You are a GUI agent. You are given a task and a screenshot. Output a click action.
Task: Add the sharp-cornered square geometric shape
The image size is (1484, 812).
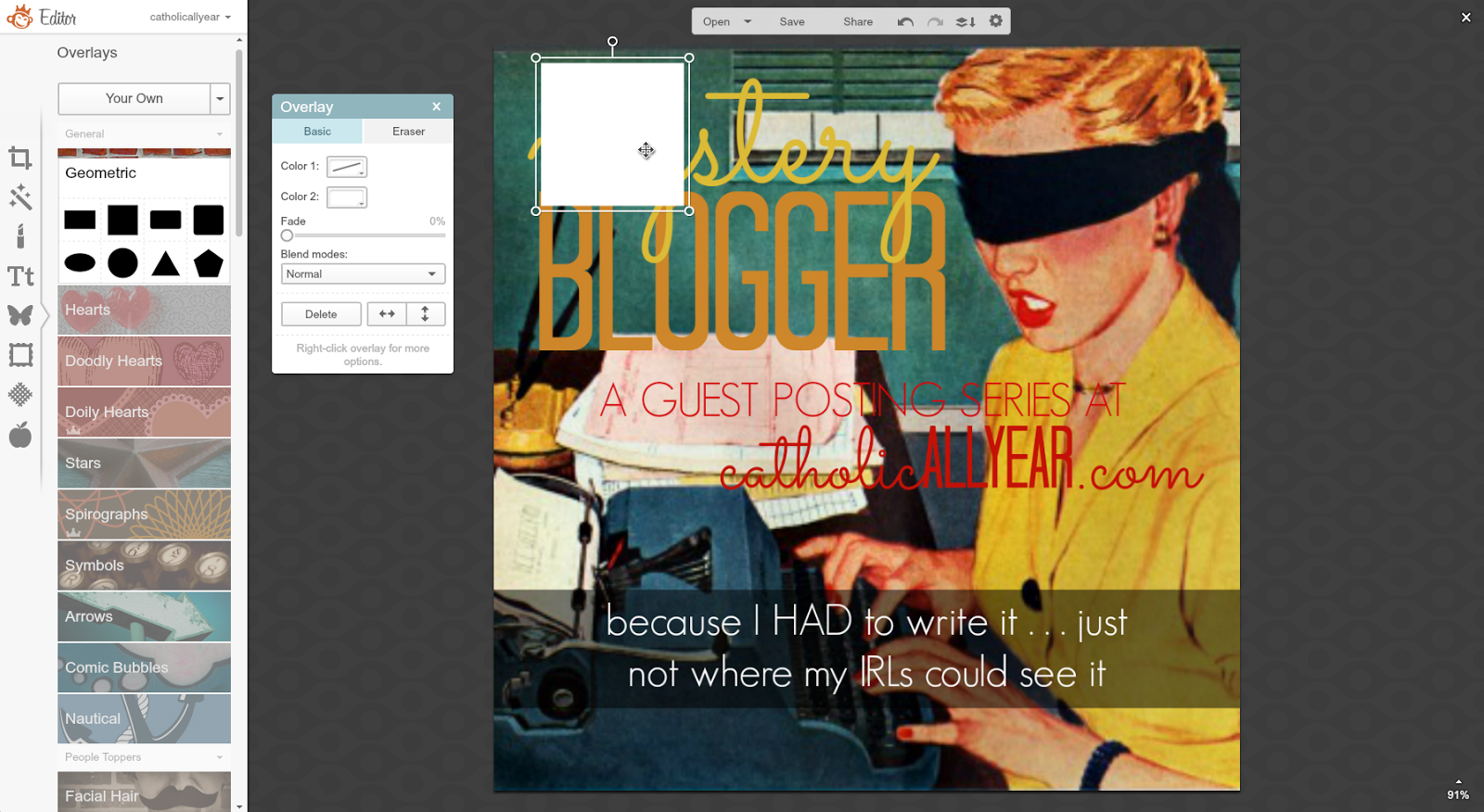122,220
